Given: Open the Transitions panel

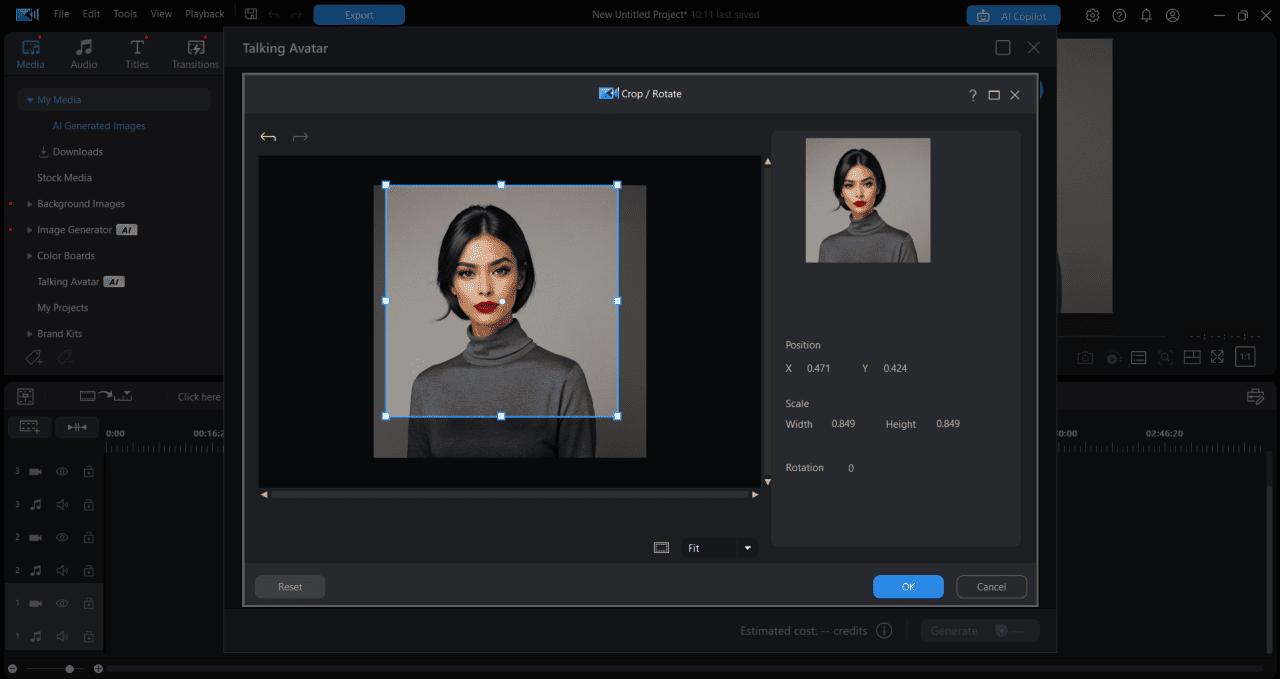Looking at the screenshot, I should point(194,52).
